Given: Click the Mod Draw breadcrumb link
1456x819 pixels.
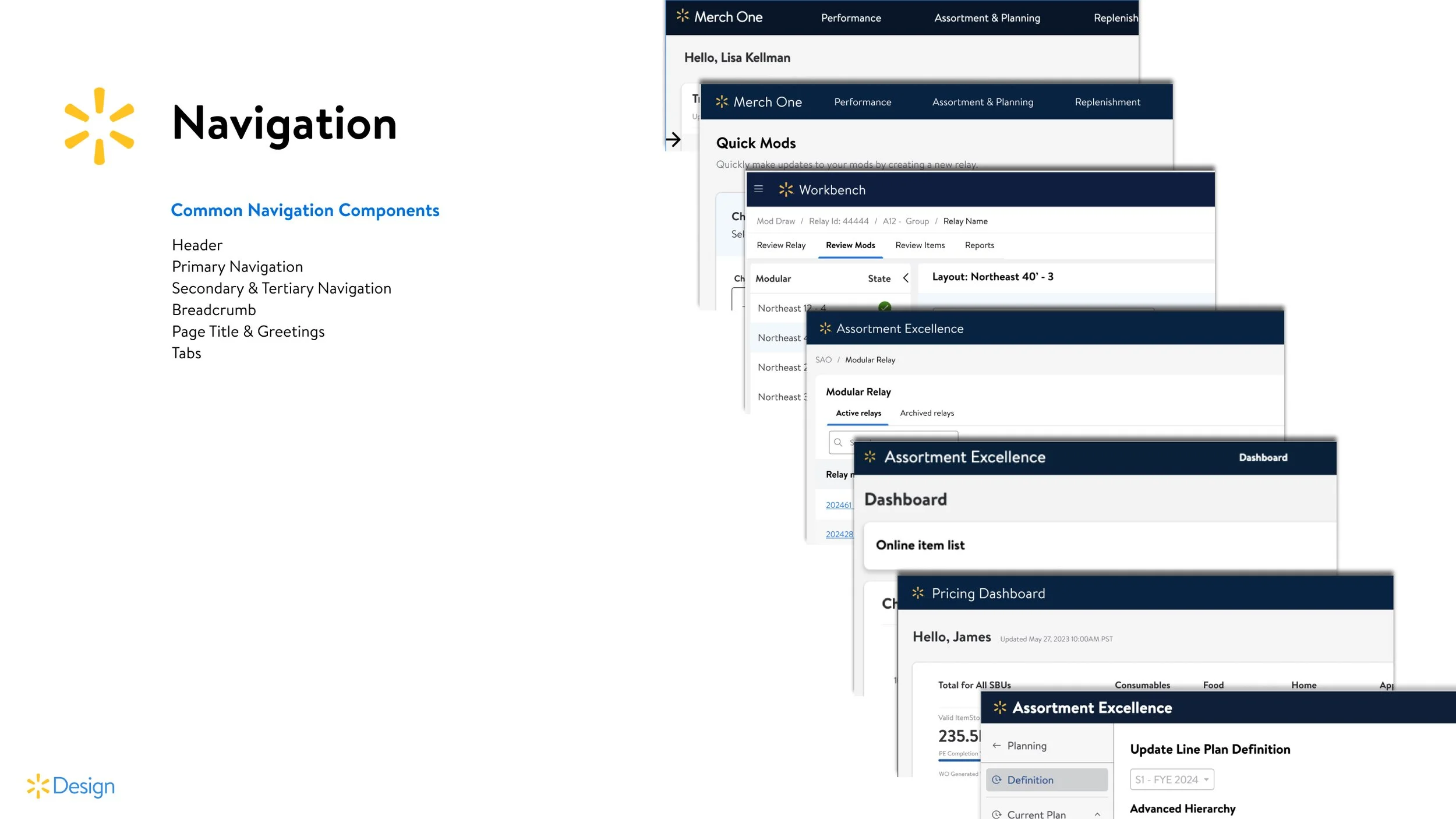Looking at the screenshot, I should coord(775,221).
